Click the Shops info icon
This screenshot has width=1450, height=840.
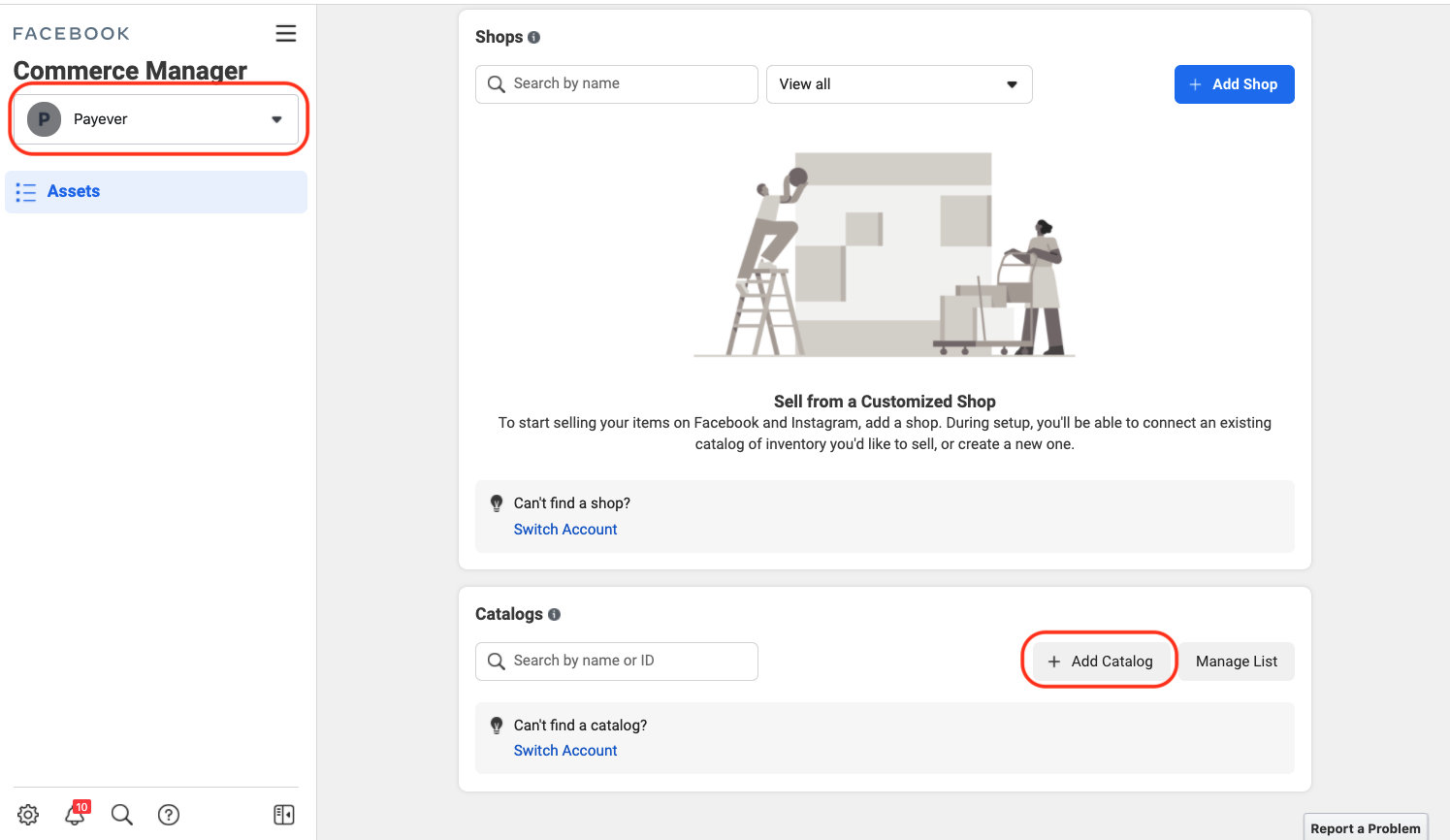[533, 37]
